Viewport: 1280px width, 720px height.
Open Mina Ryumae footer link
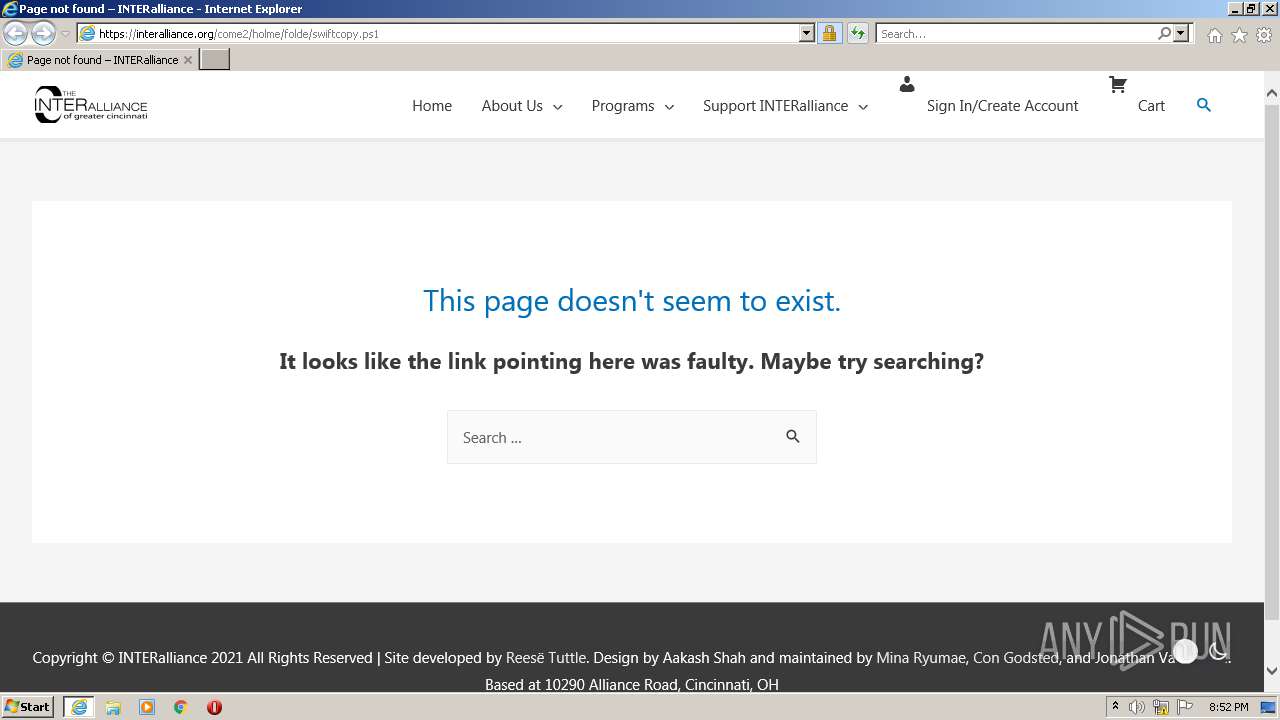(x=920, y=657)
